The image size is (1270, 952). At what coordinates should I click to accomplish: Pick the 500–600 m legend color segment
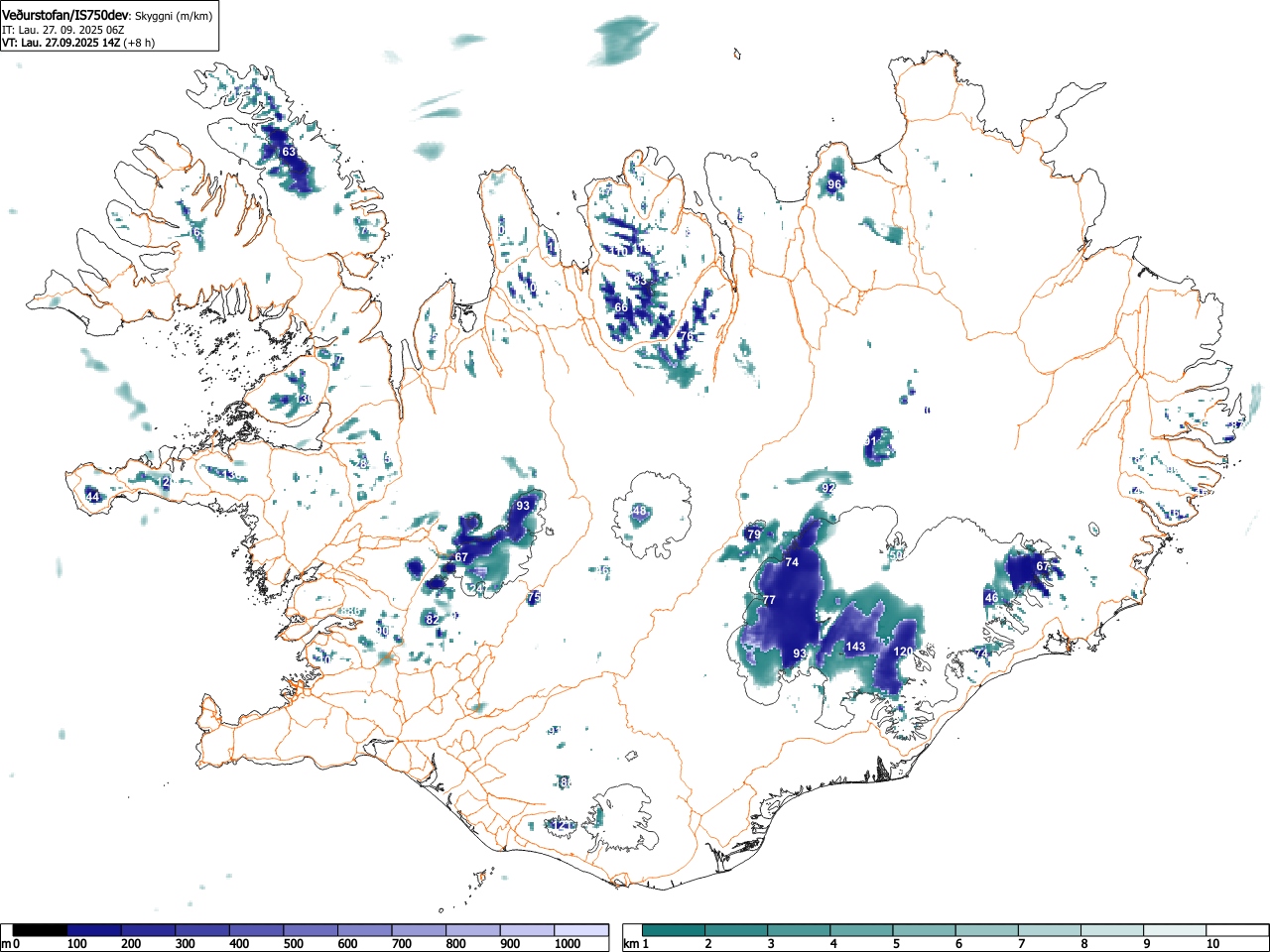[x=312, y=930]
